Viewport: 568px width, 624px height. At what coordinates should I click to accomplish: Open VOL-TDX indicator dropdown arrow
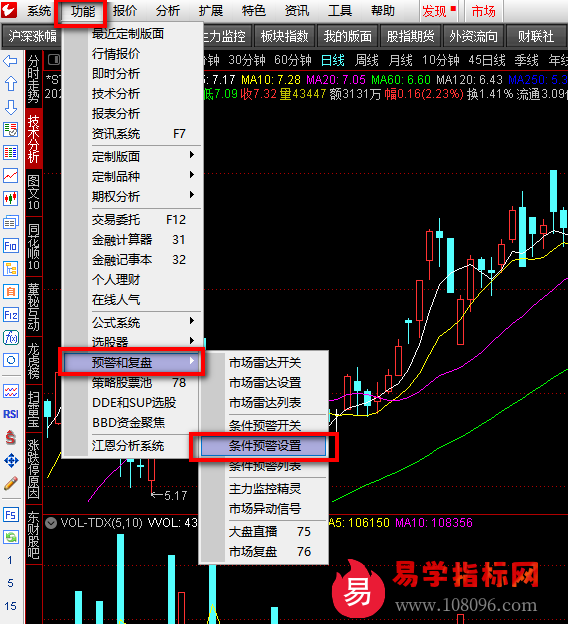[x=51, y=522]
